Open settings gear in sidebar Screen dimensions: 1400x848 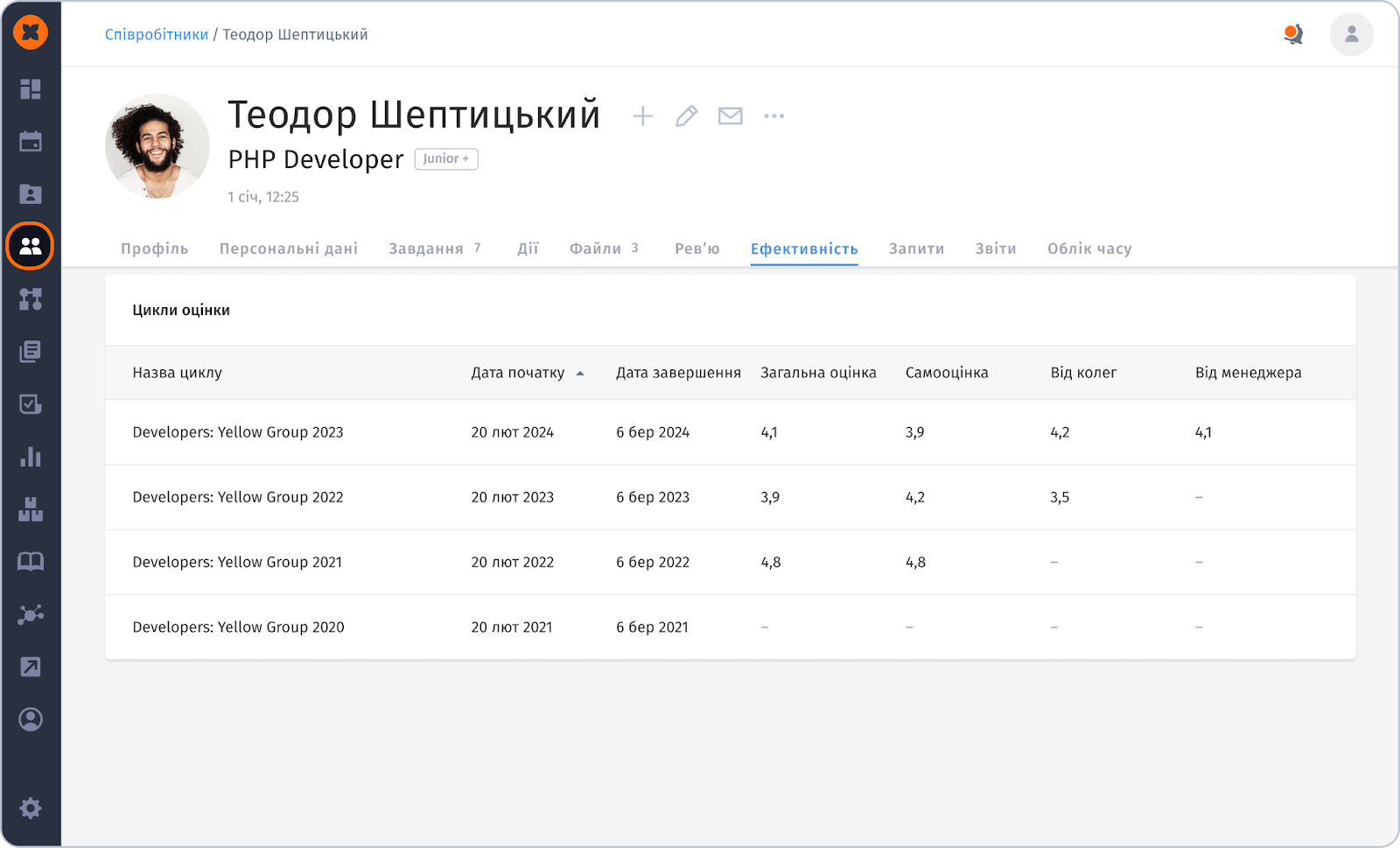31,808
